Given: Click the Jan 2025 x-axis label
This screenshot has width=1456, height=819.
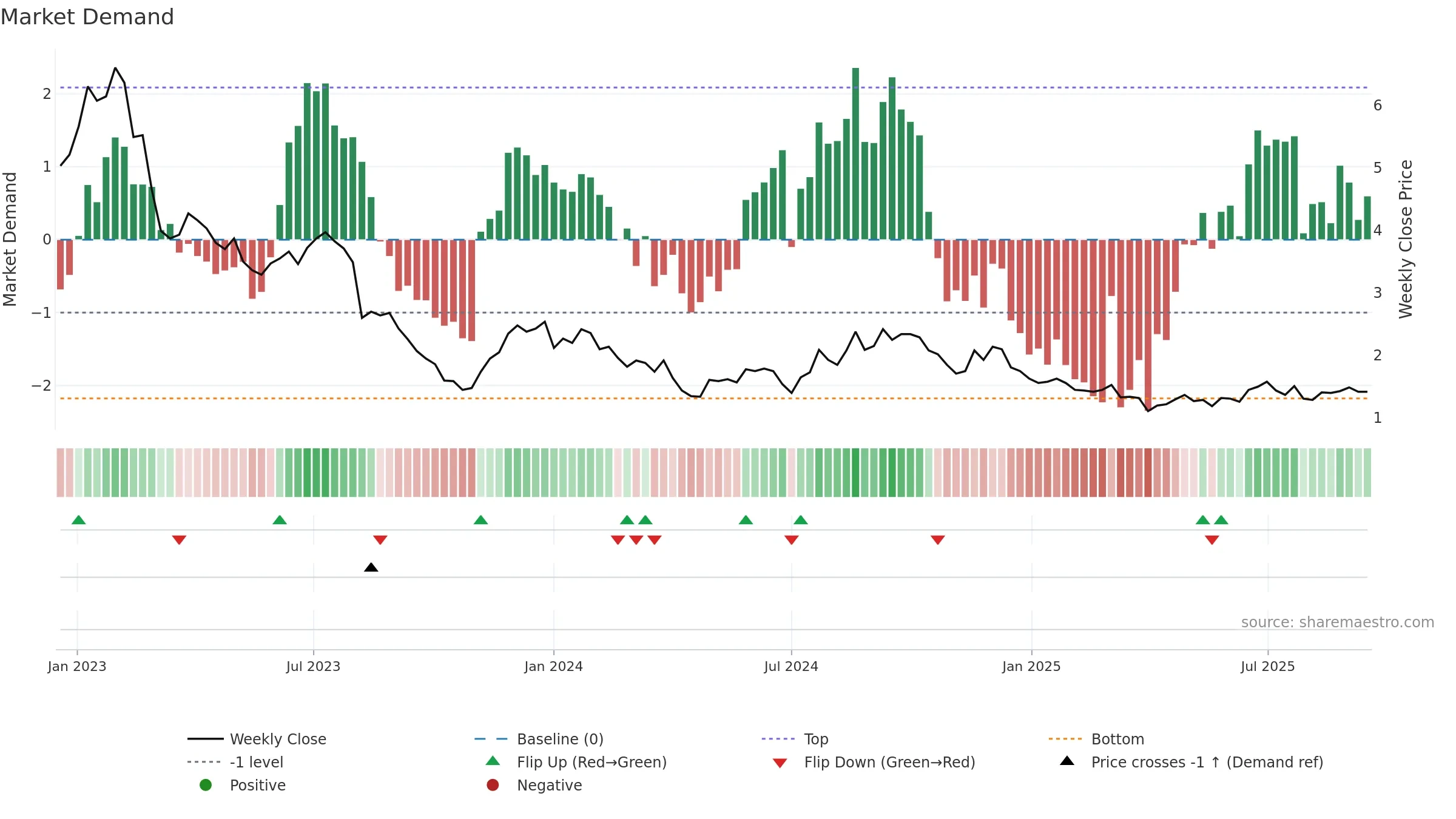Looking at the screenshot, I should click(x=1031, y=667).
